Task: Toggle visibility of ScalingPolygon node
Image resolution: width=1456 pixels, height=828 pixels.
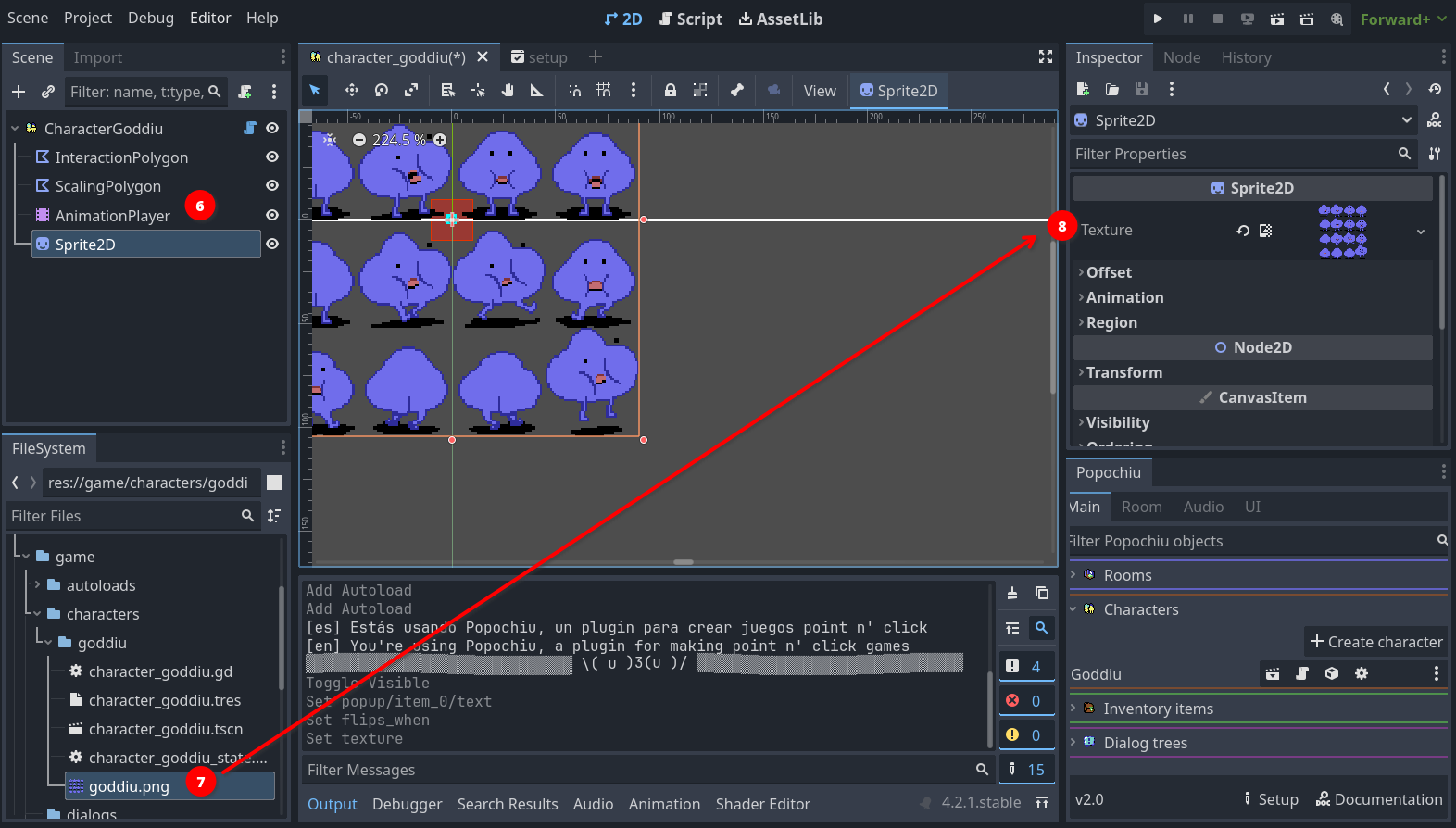Action: click(272, 185)
